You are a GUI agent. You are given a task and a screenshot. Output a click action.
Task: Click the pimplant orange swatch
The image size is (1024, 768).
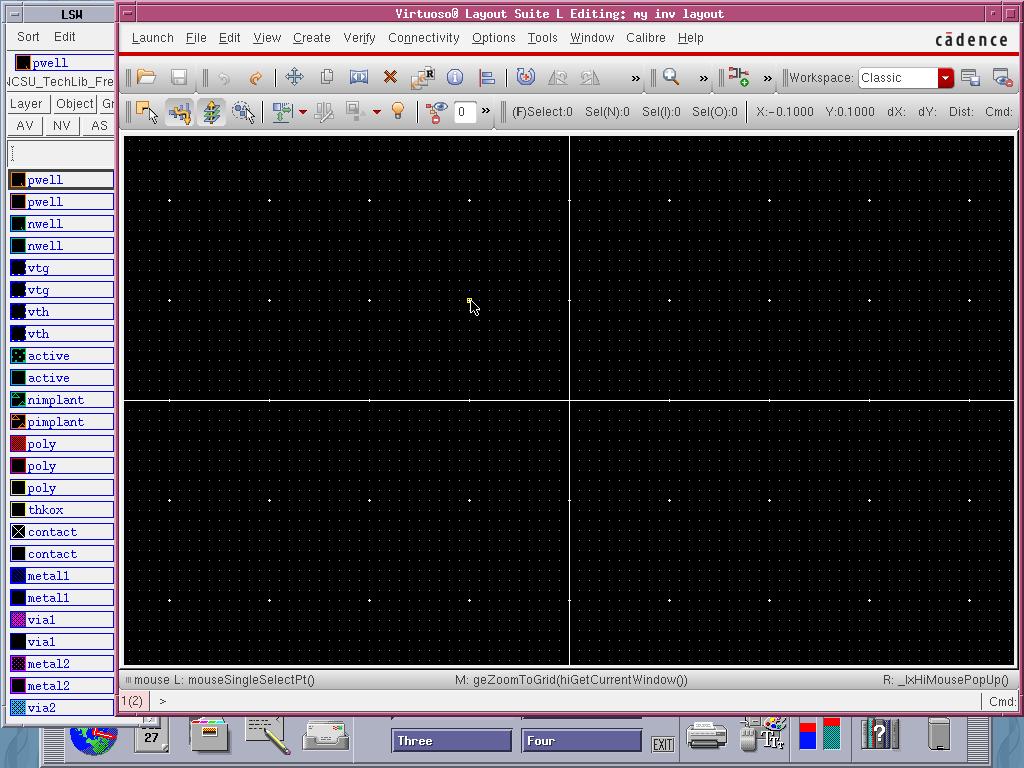tap(18, 422)
